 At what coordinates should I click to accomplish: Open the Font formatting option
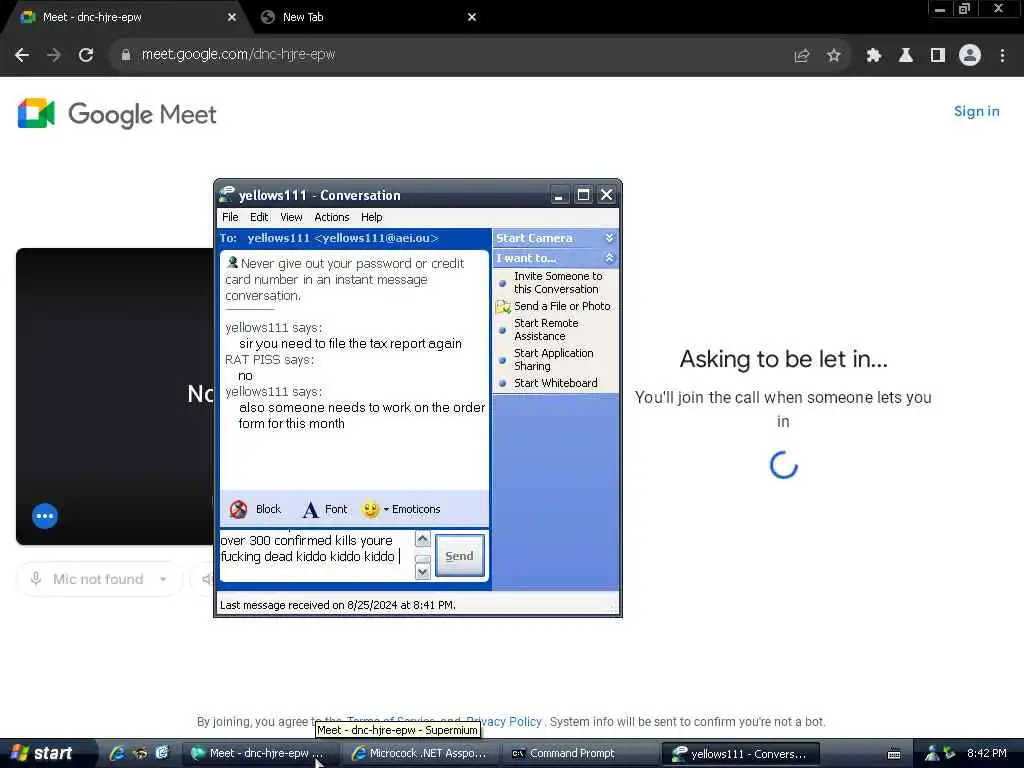click(x=326, y=509)
